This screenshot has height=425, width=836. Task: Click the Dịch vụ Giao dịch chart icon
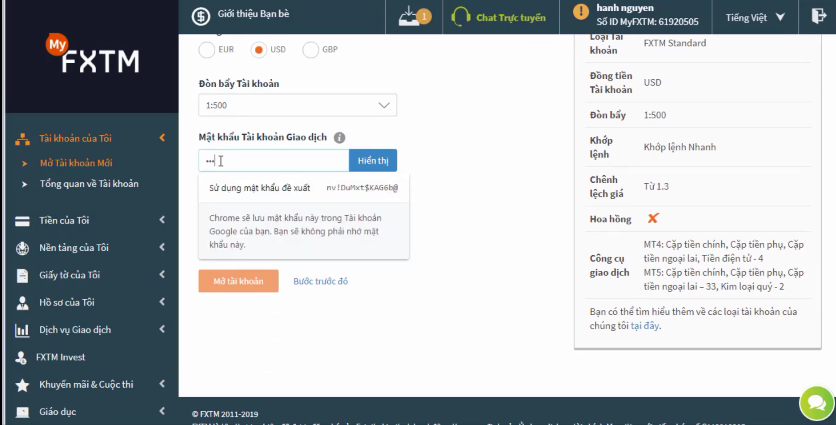(x=22, y=330)
